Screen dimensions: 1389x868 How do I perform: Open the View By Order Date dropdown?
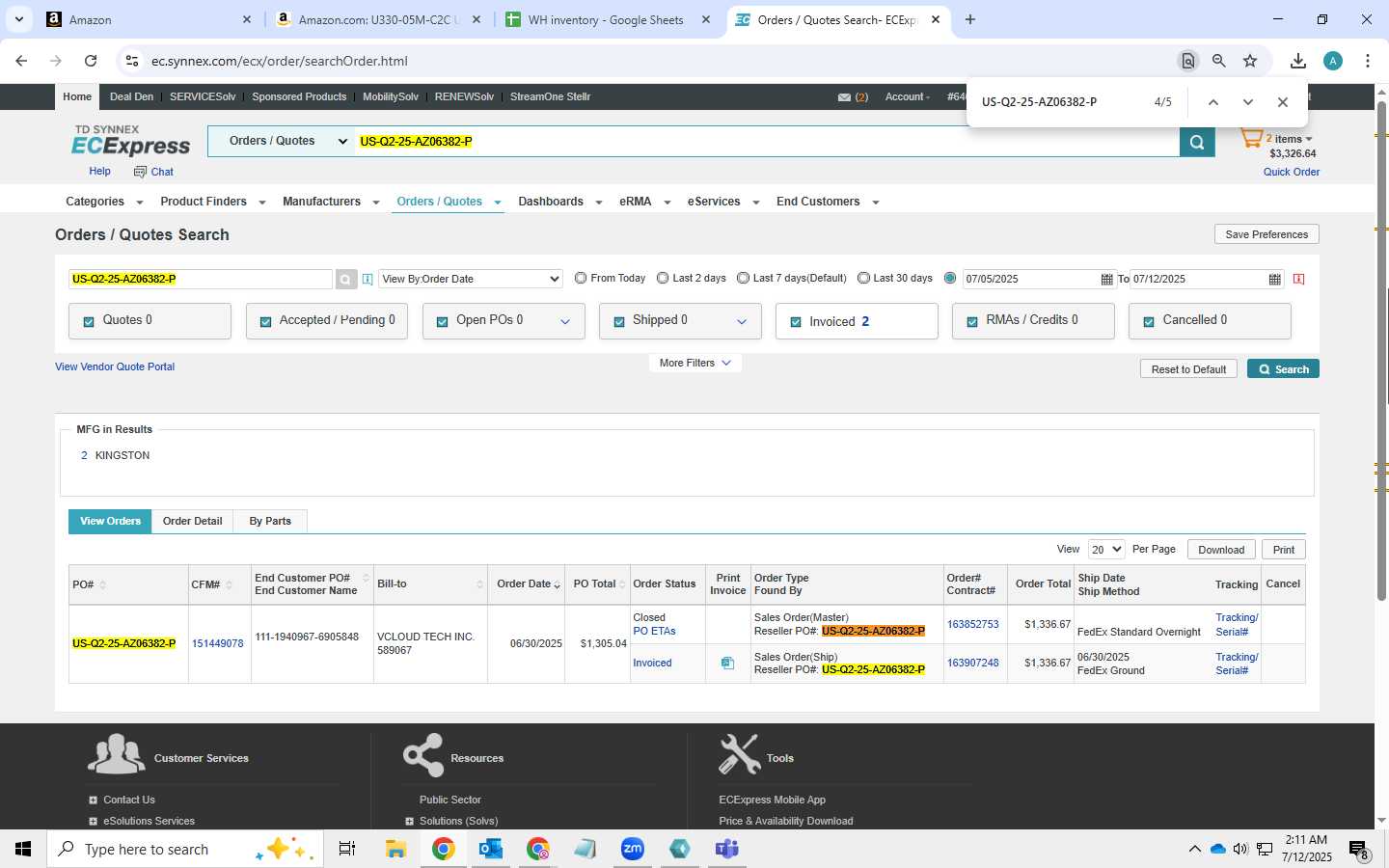(470, 279)
